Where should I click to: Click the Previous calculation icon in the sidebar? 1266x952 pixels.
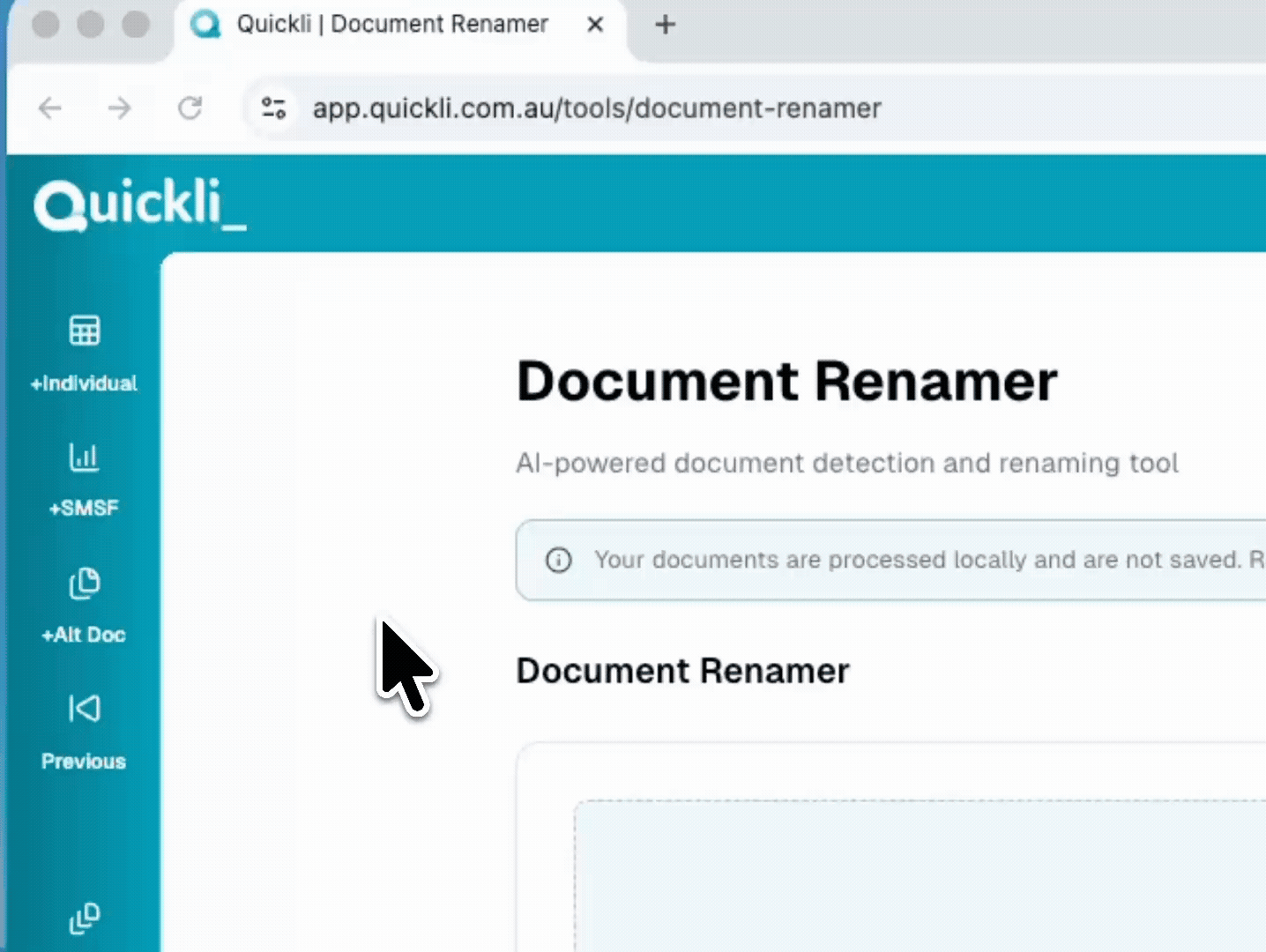[84, 708]
